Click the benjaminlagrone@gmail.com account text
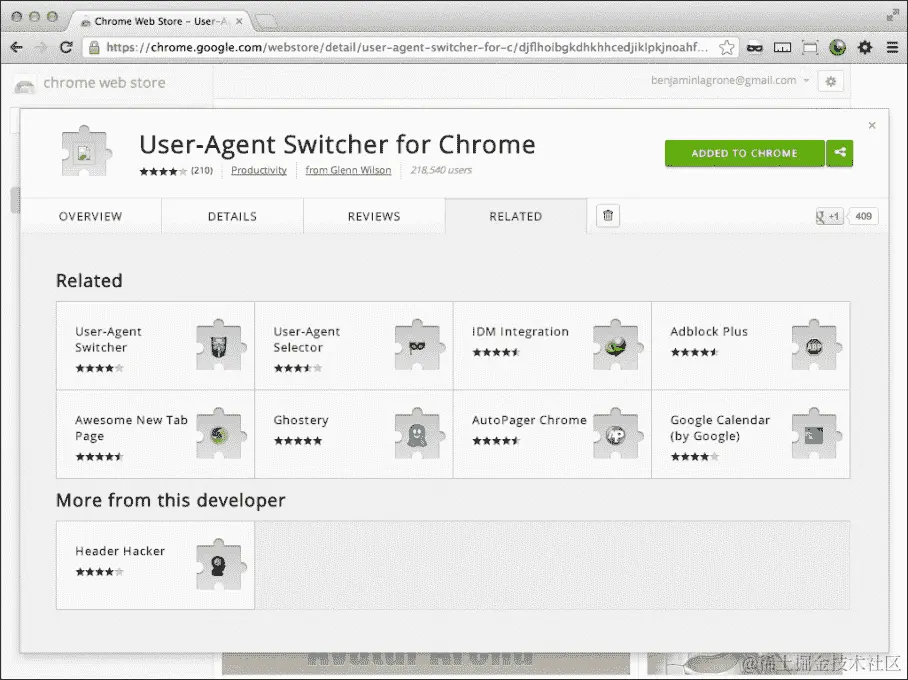The width and height of the screenshot is (908, 680). point(723,81)
